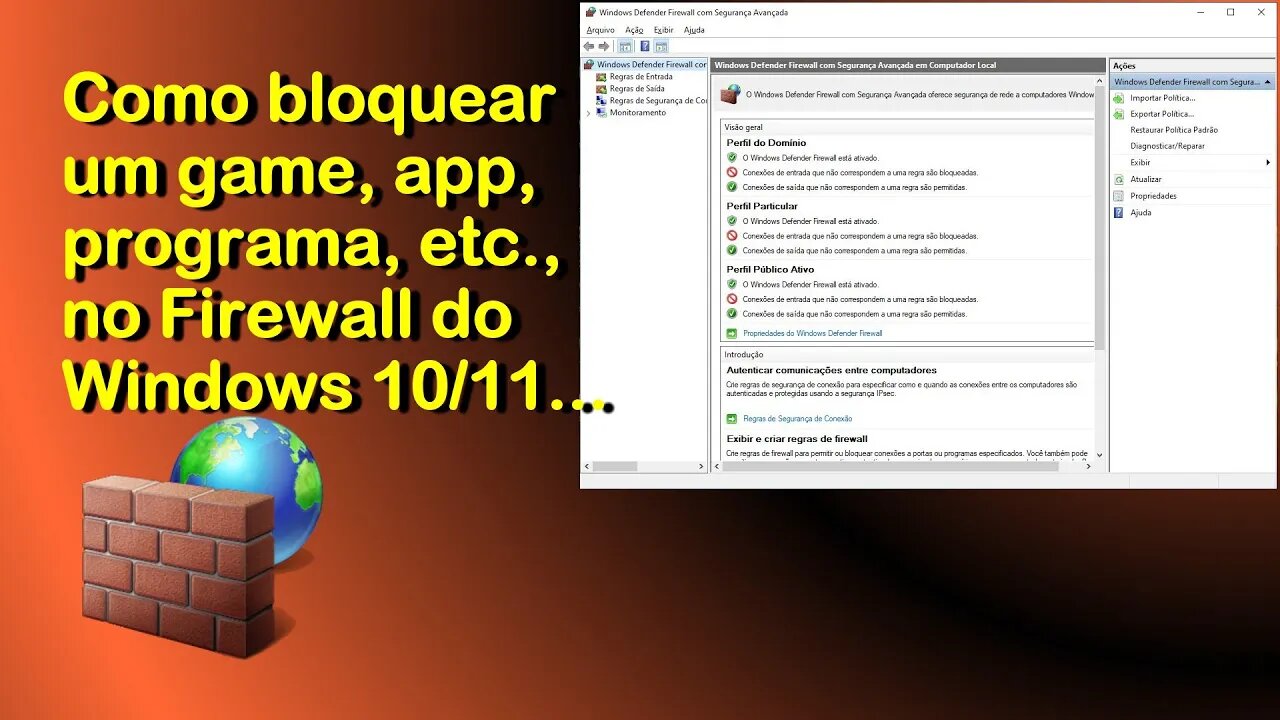Click Diagnosticar/Reparar action
Image resolution: width=1280 pixels, height=720 pixels.
coord(1167,146)
